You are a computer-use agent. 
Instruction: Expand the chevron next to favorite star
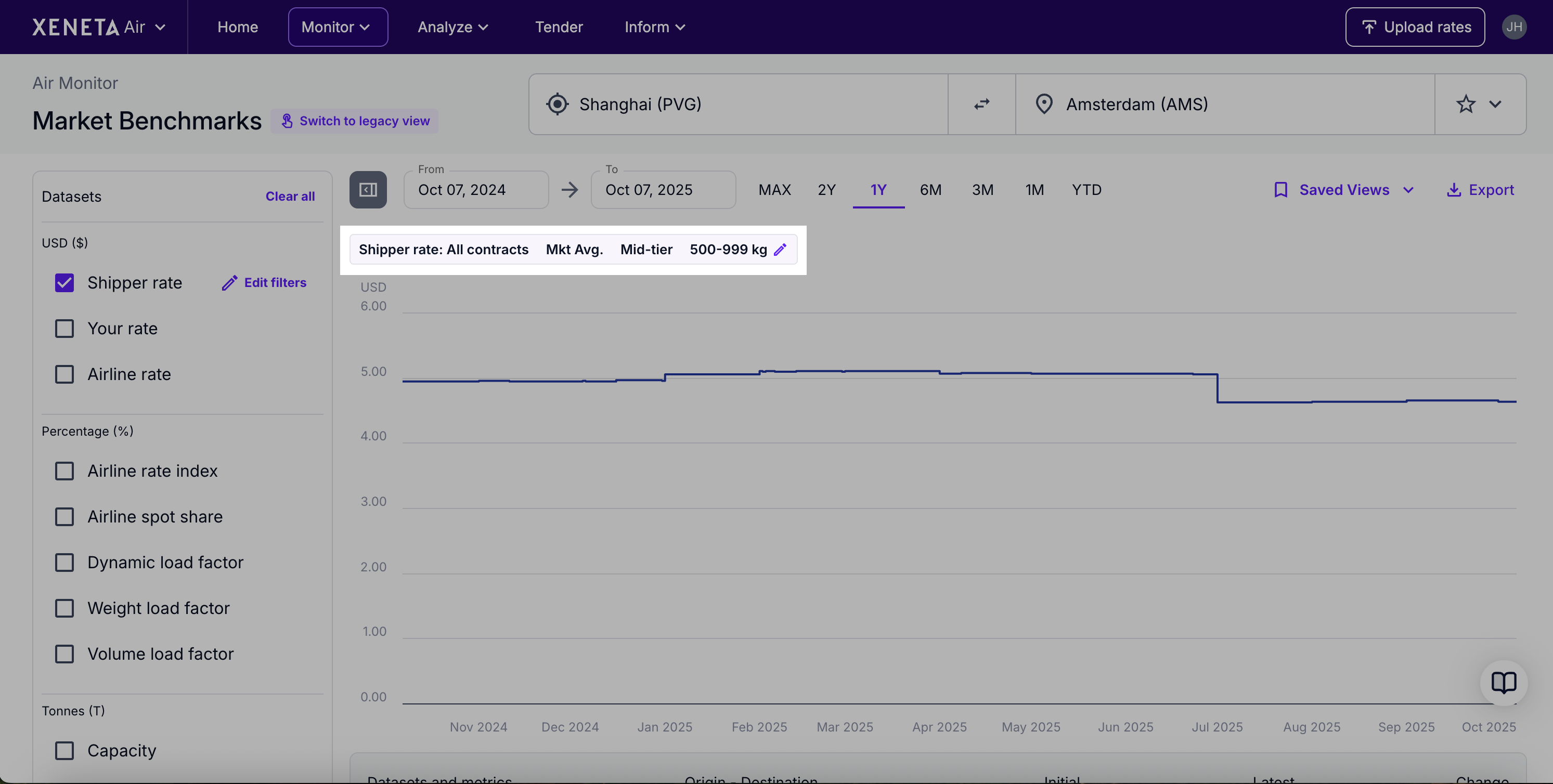[x=1495, y=104]
